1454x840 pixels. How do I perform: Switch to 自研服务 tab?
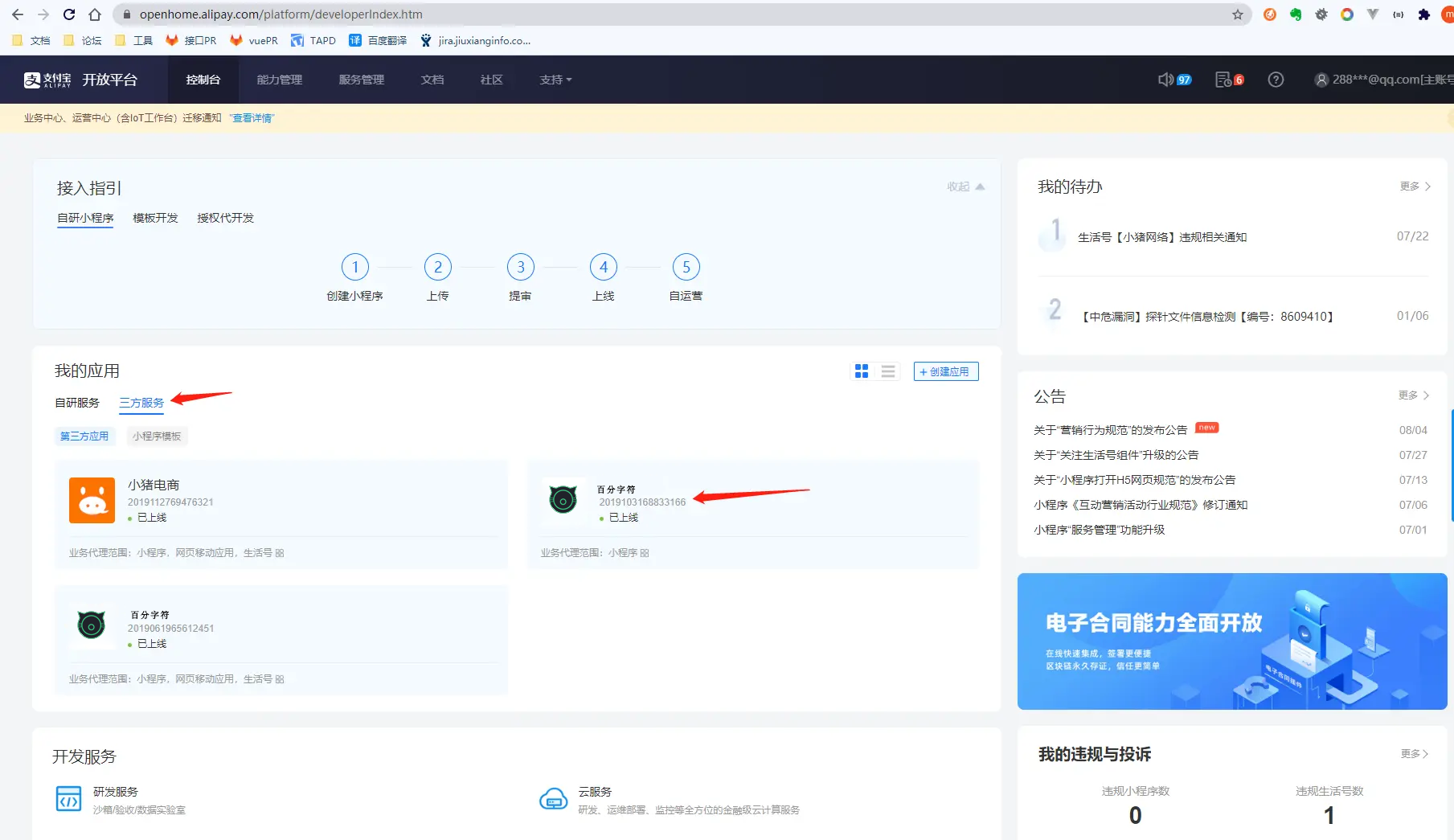tap(77, 403)
